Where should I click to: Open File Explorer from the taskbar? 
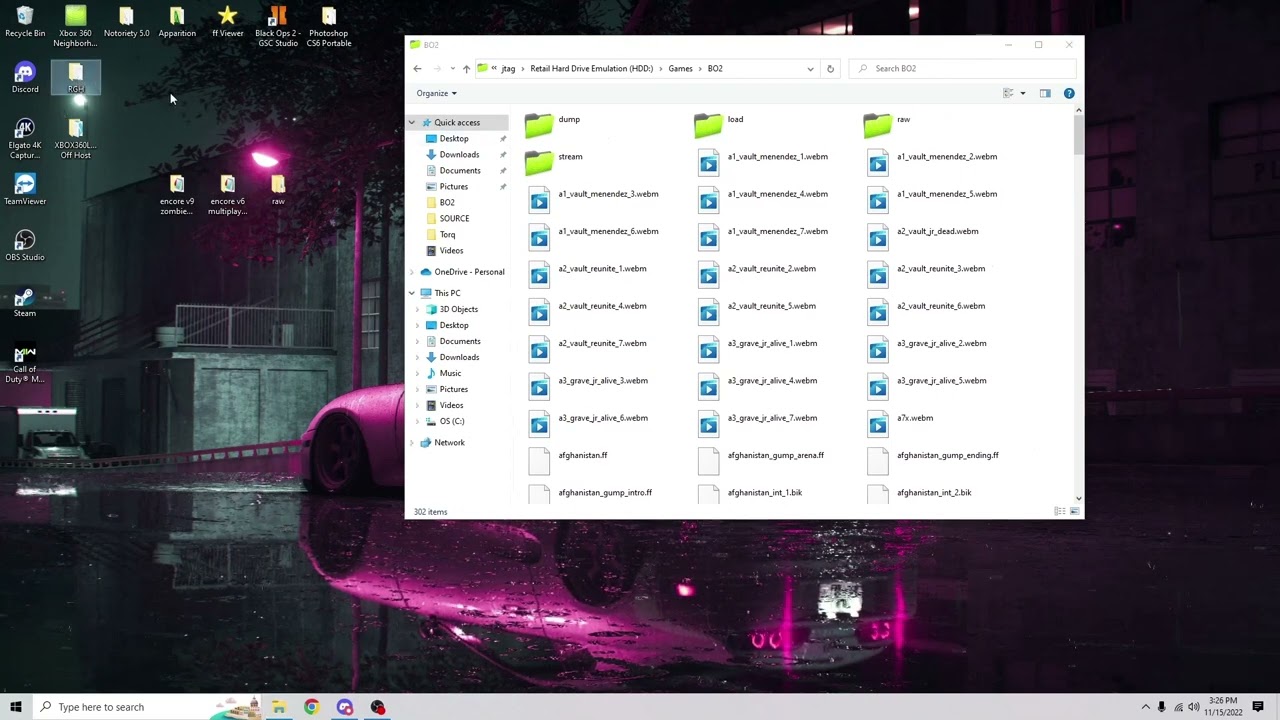tap(278, 707)
